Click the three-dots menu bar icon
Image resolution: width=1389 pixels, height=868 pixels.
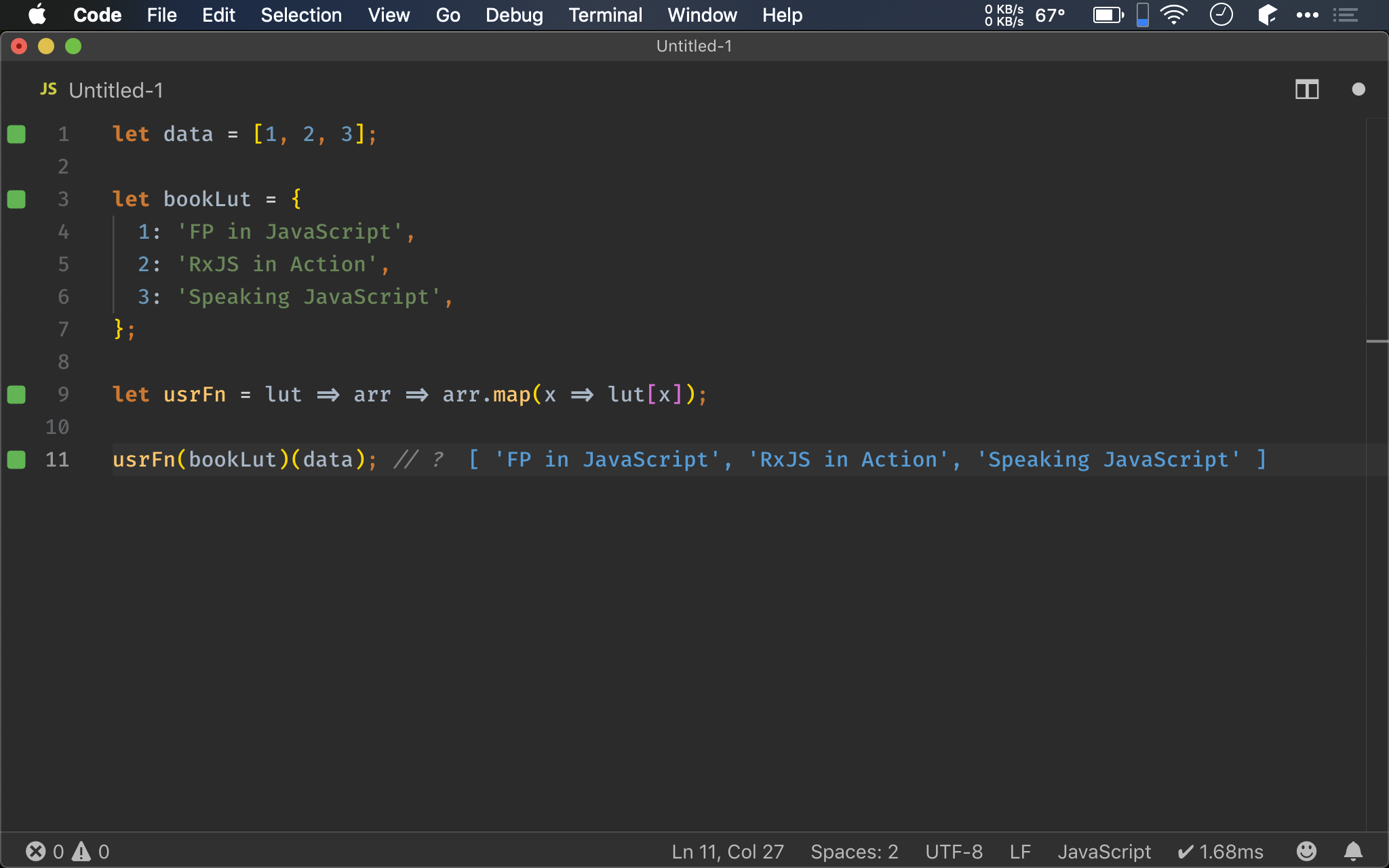tap(1307, 15)
